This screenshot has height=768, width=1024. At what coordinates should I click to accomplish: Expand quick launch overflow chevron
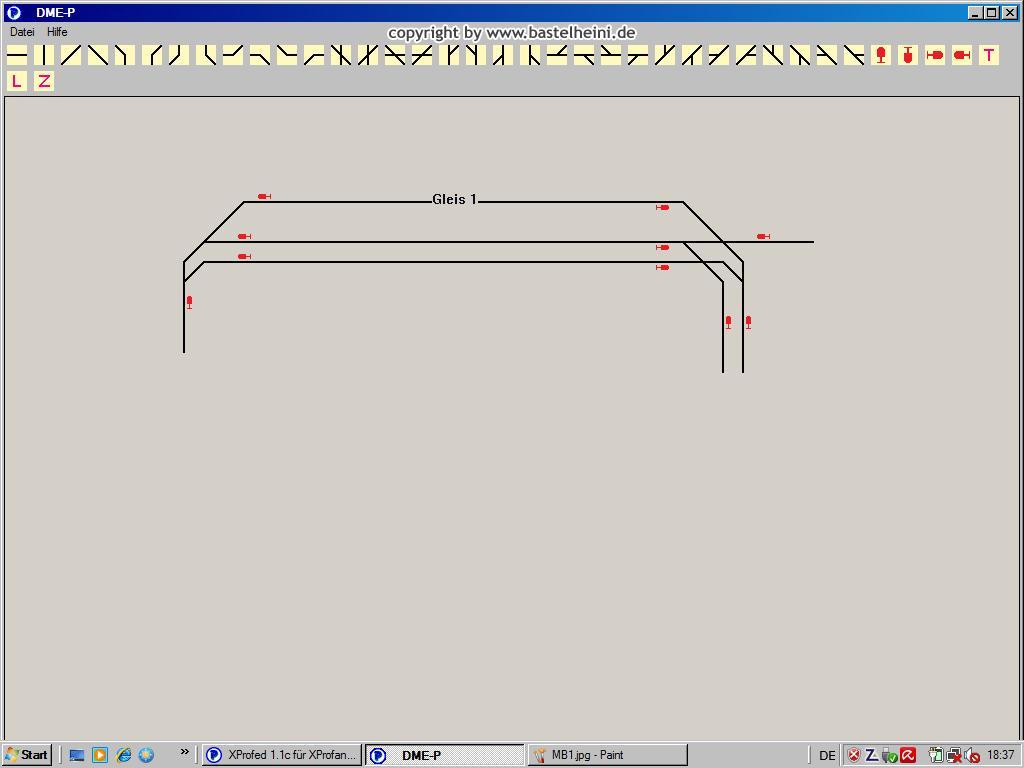[x=184, y=752]
